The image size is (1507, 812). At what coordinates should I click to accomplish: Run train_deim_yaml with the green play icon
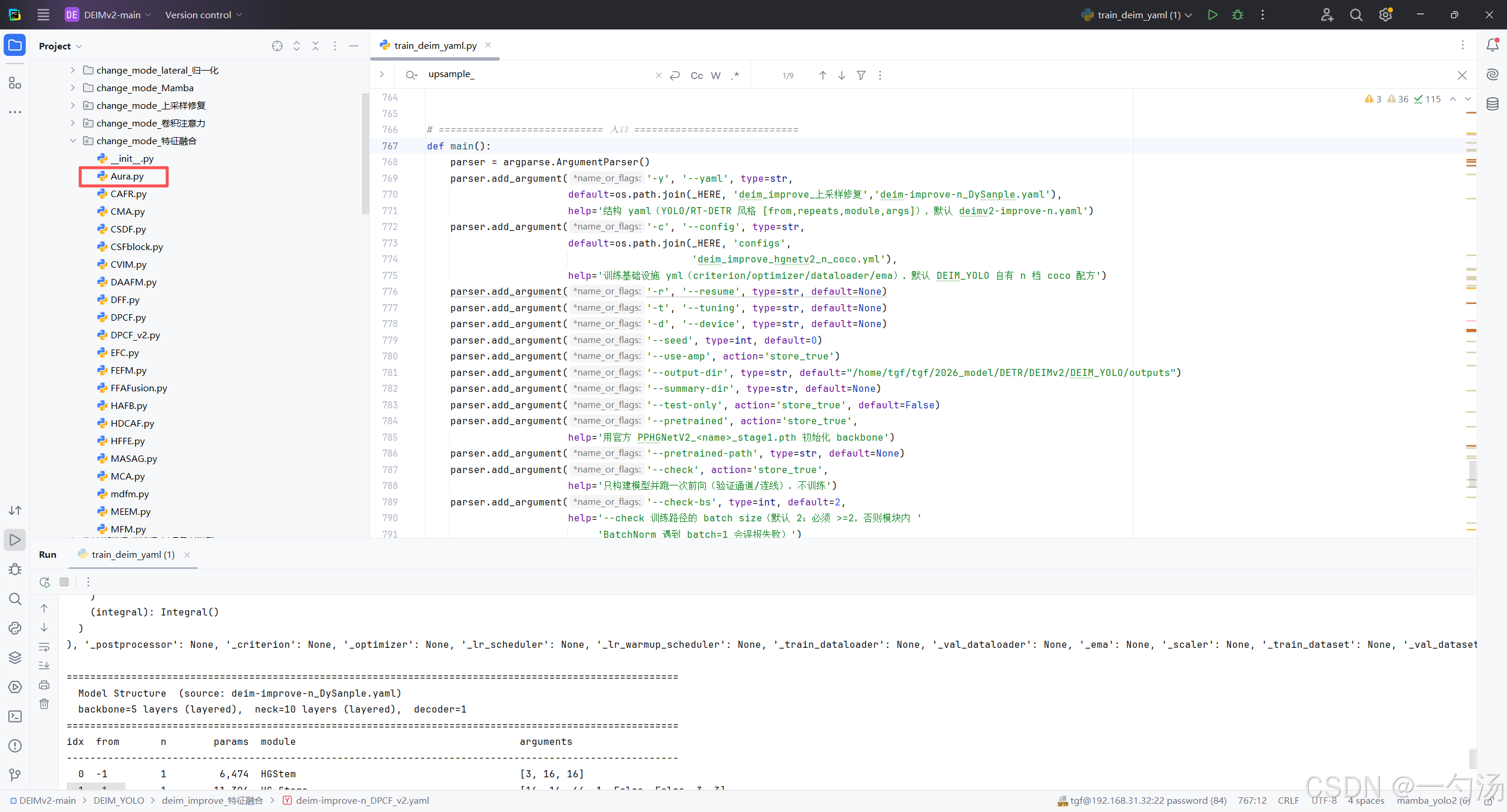coord(1212,15)
